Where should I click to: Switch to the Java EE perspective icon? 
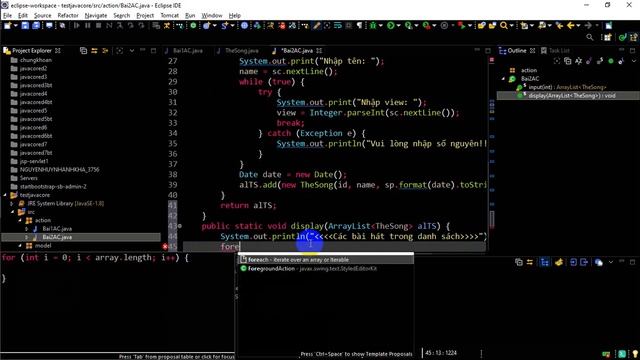pyautogui.click(x=622, y=37)
